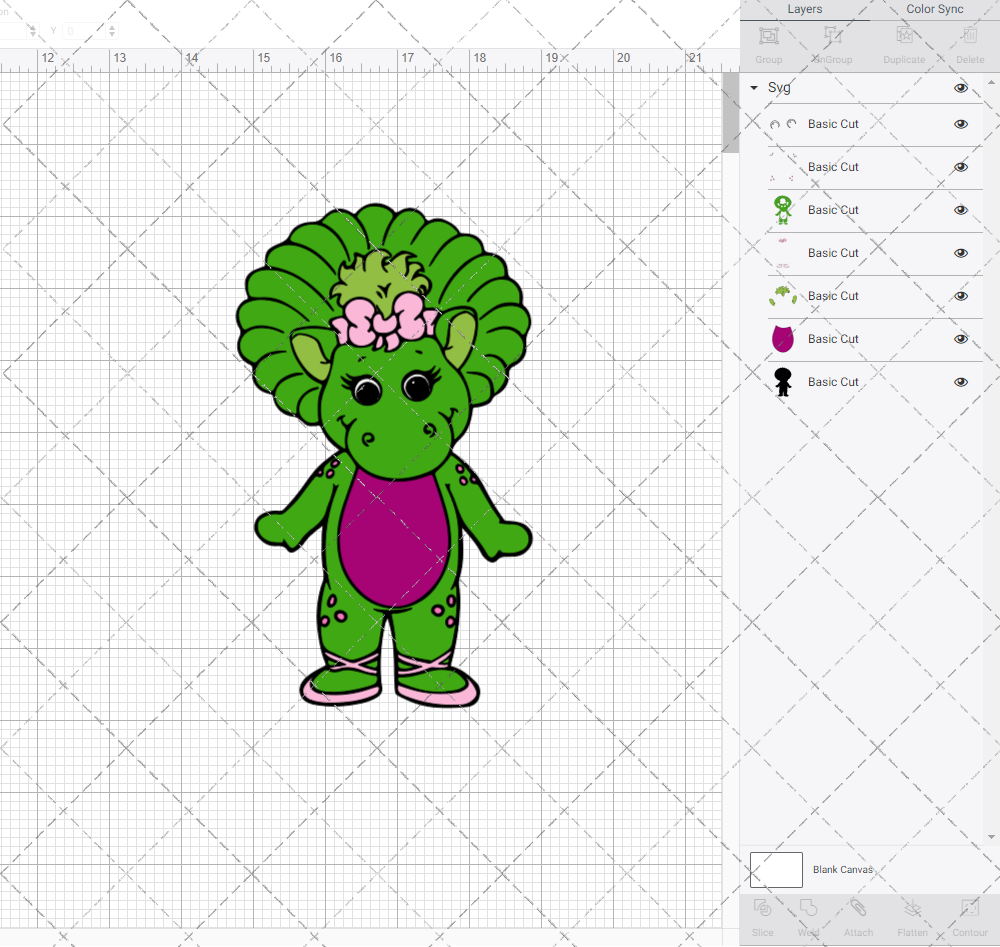Select the Flatten tool icon
This screenshot has width=1000, height=947.
click(x=913, y=907)
